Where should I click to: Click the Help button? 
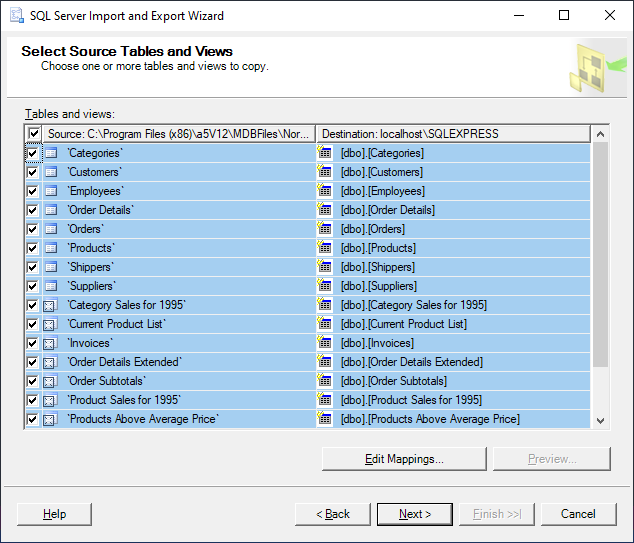[55, 514]
